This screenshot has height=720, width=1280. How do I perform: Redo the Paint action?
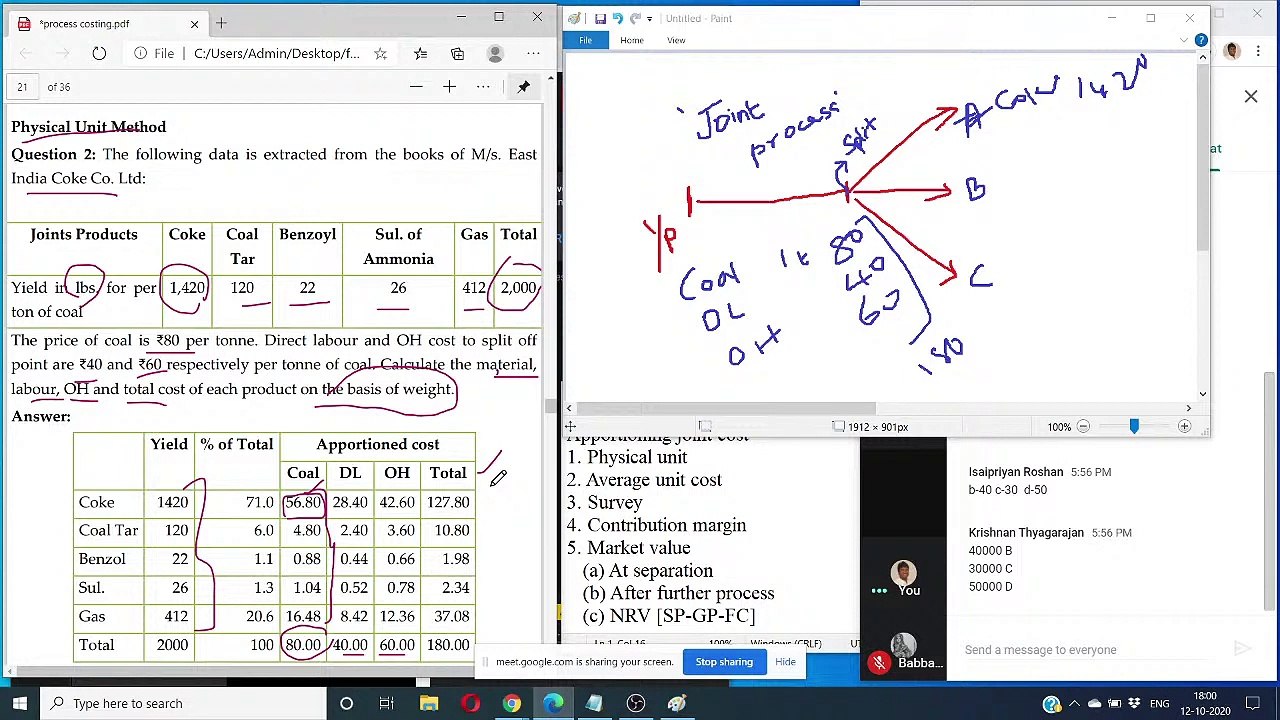(x=634, y=18)
